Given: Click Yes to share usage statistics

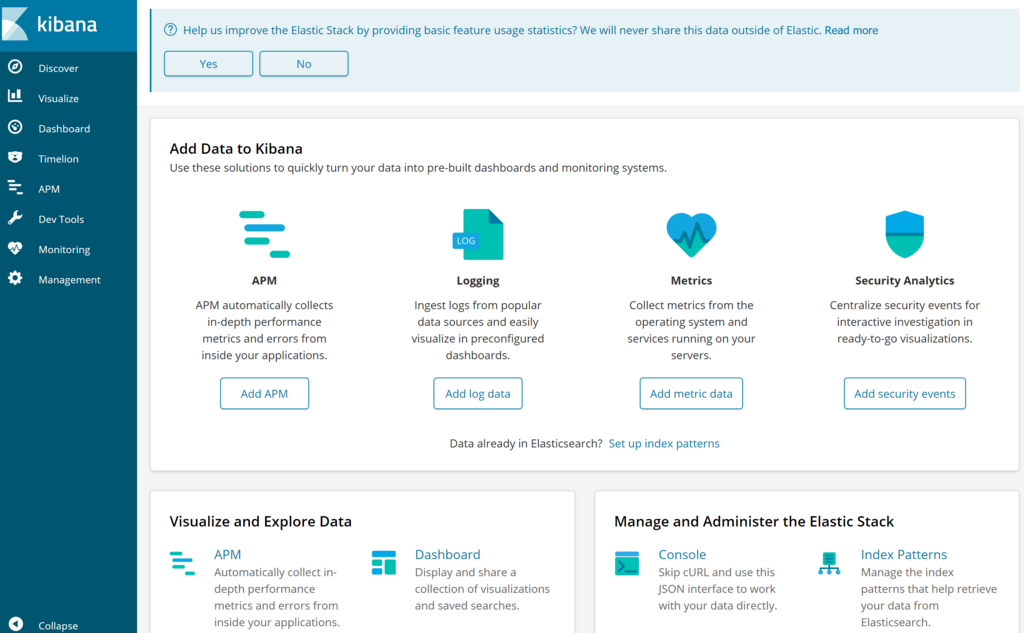Looking at the screenshot, I should tap(208, 63).
